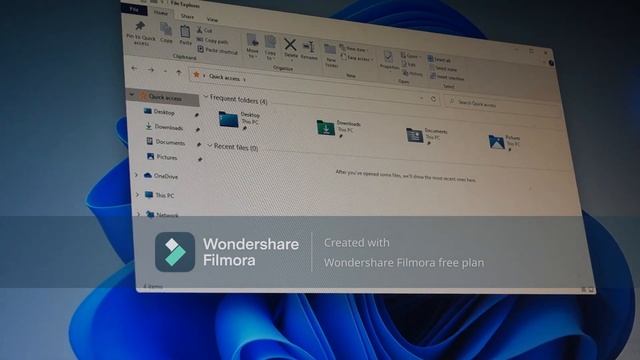Open the Copy to dropdown

point(270,47)
